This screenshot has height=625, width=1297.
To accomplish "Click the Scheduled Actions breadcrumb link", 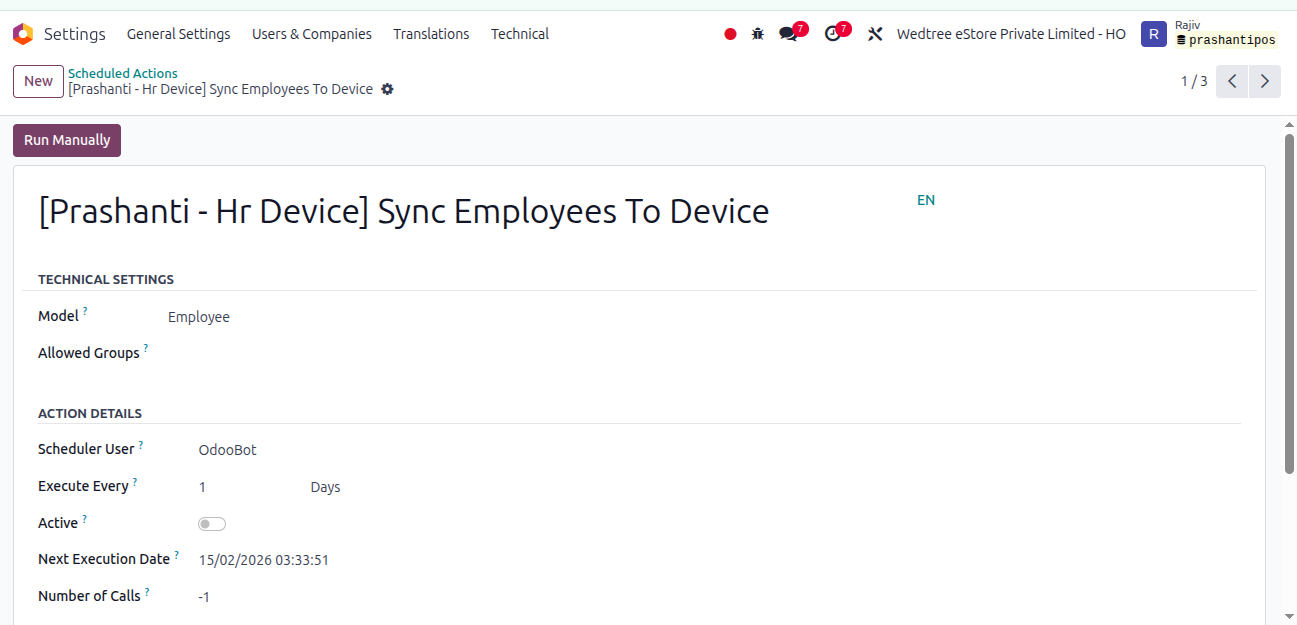I will click(x=123, y=73).
